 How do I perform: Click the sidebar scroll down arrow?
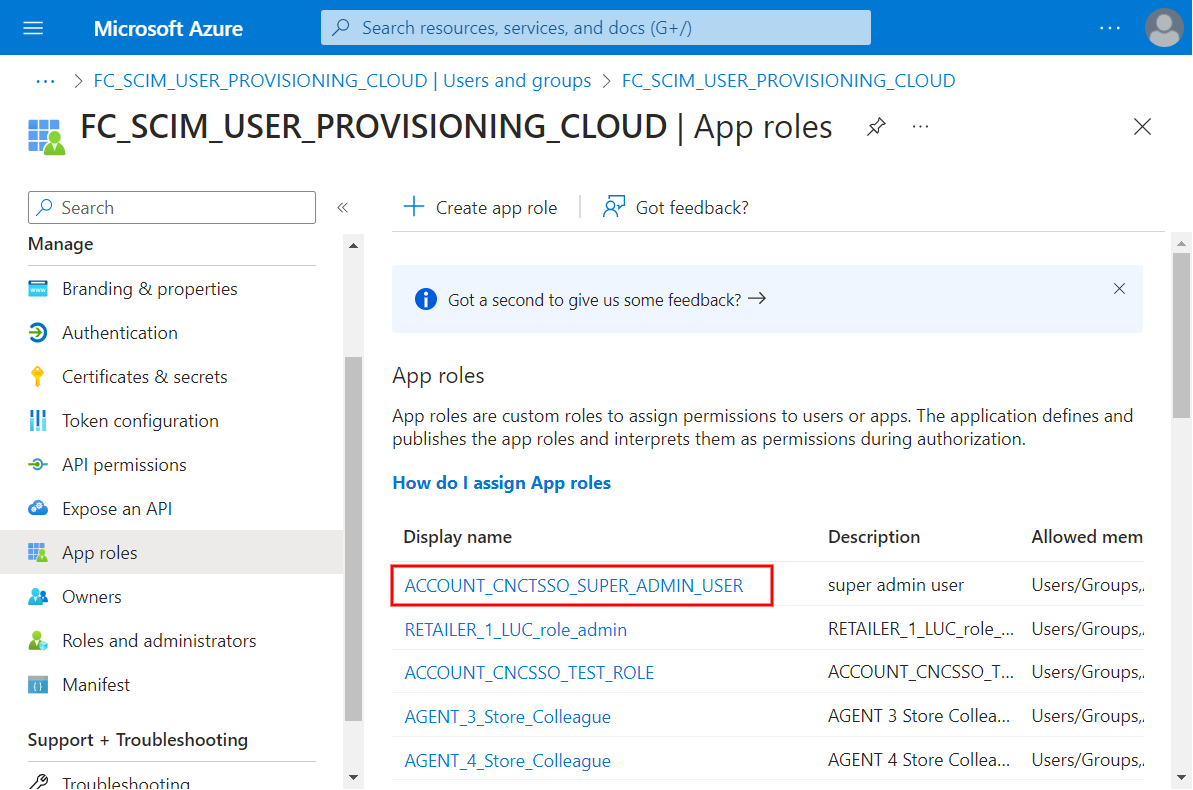pos(353,776)
